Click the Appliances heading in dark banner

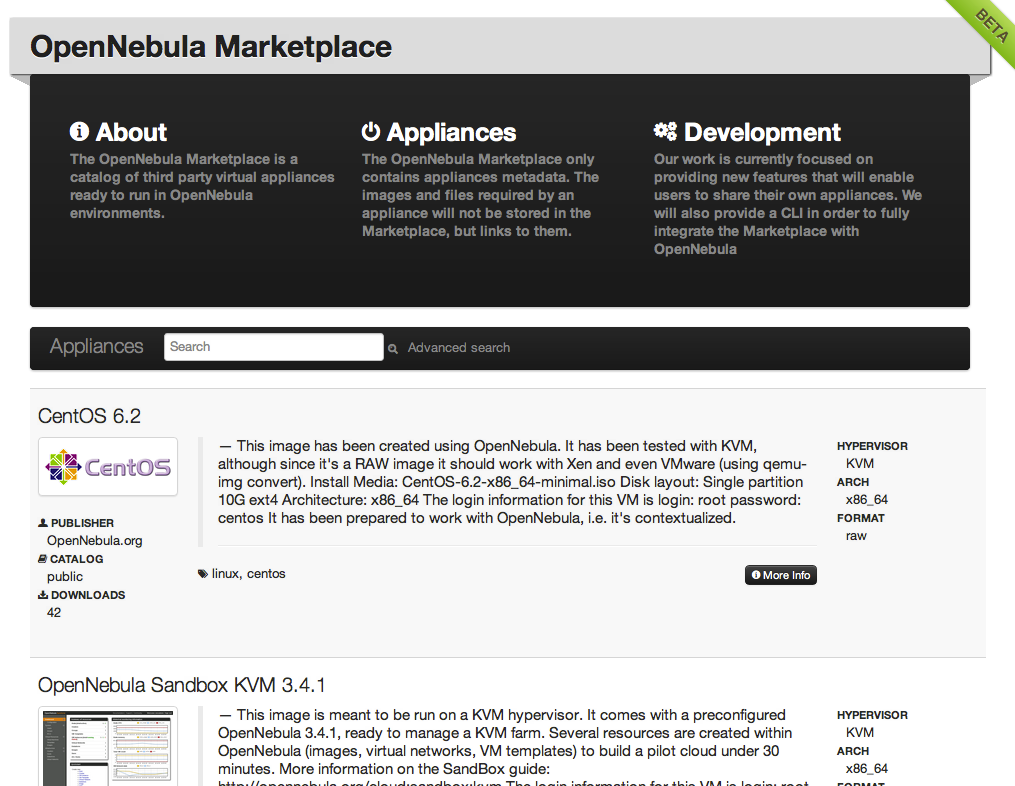pyautogui.click(x=451, y=132)
